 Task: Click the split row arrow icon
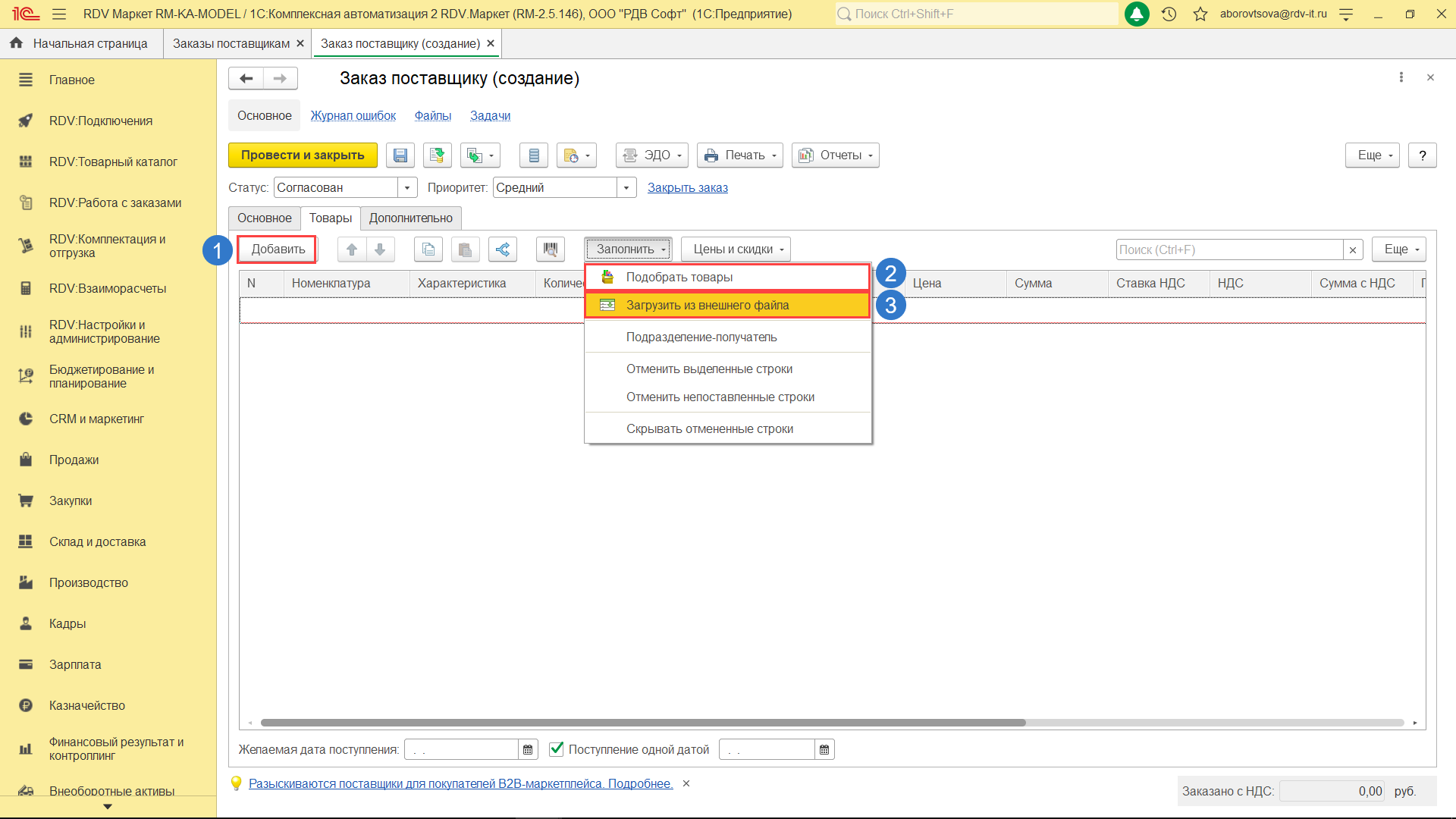point(502,249)
